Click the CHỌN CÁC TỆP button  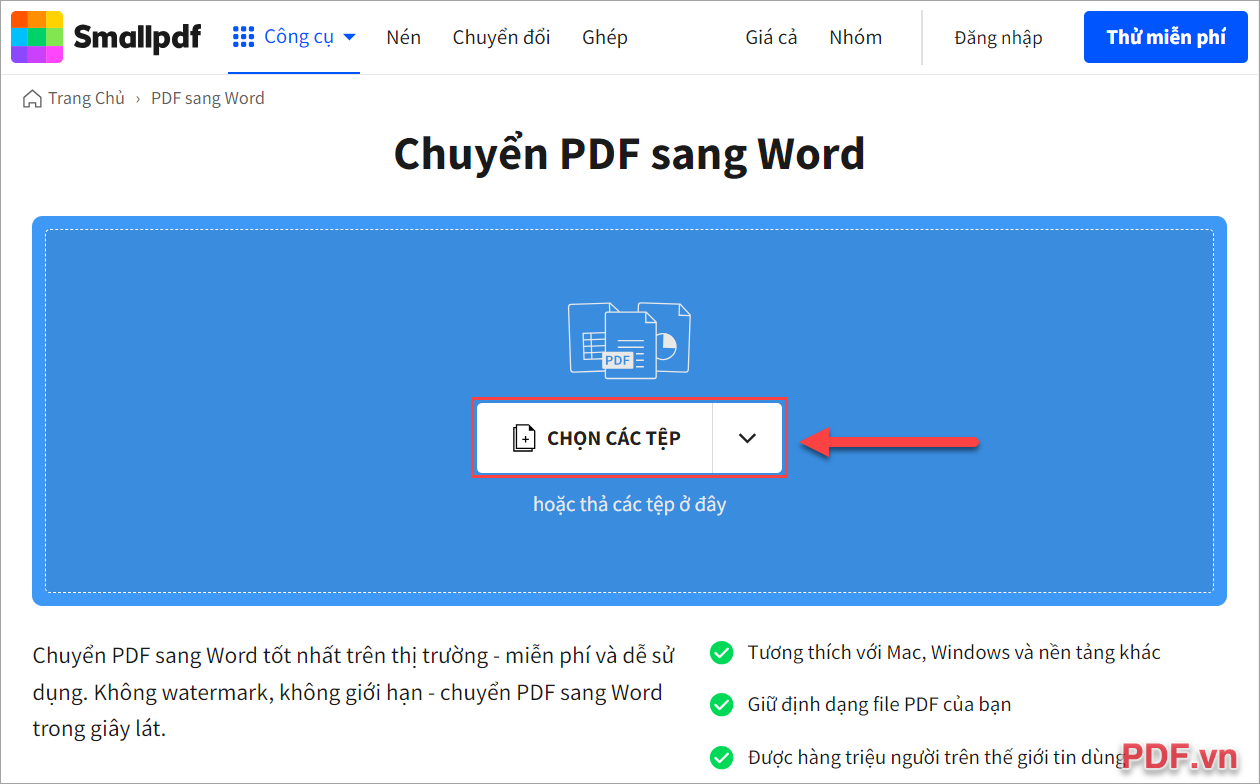click(x=595, y=438)
